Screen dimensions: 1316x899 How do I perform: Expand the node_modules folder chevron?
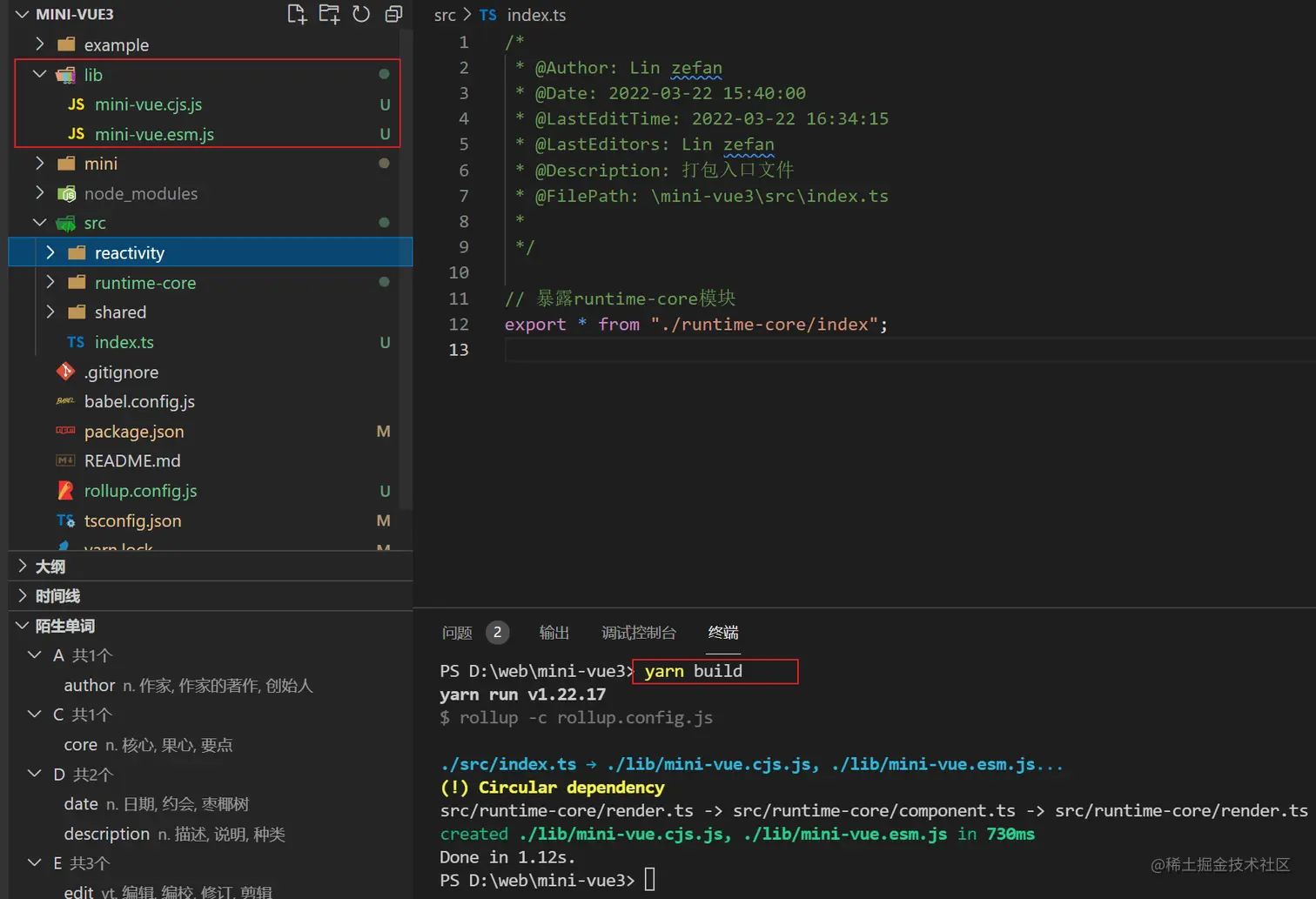coord(39,192)
